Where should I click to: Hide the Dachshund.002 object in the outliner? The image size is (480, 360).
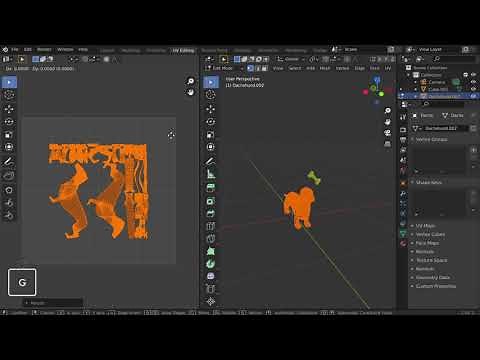pos(473,96)
